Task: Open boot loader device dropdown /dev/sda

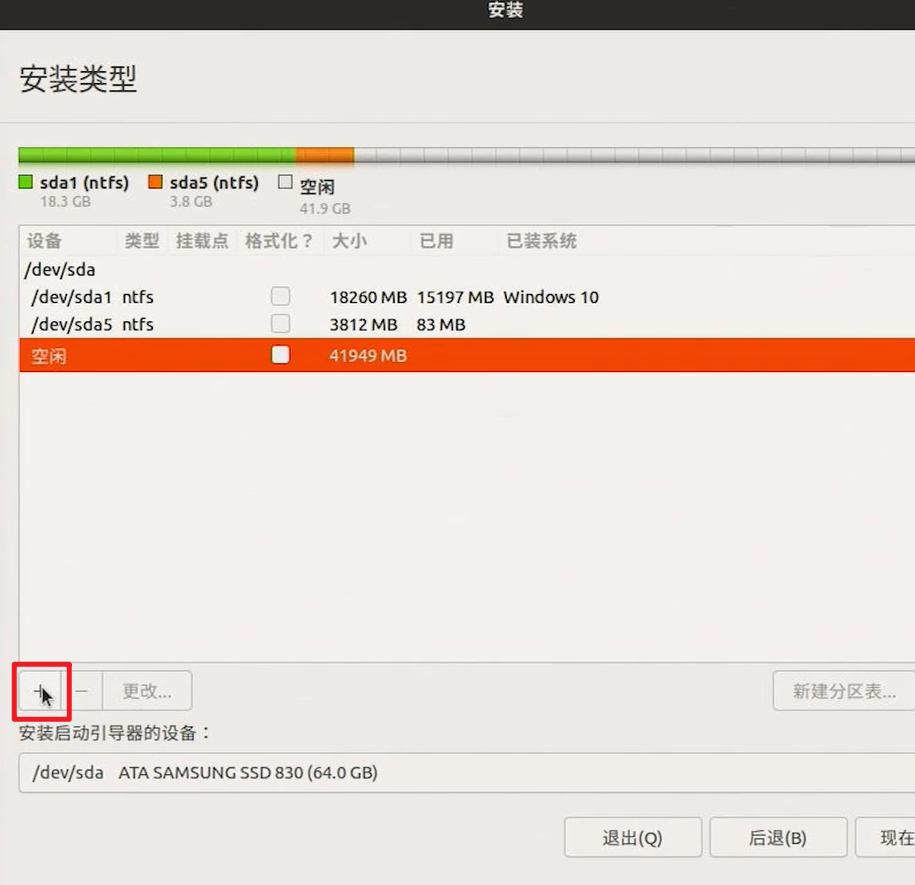Action: [x=467, y=772]
